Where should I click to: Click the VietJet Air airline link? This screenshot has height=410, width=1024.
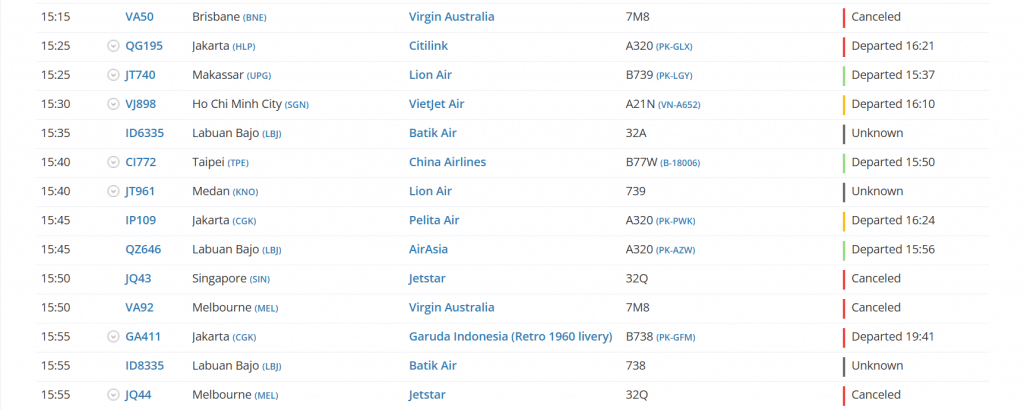coord(436,104)
